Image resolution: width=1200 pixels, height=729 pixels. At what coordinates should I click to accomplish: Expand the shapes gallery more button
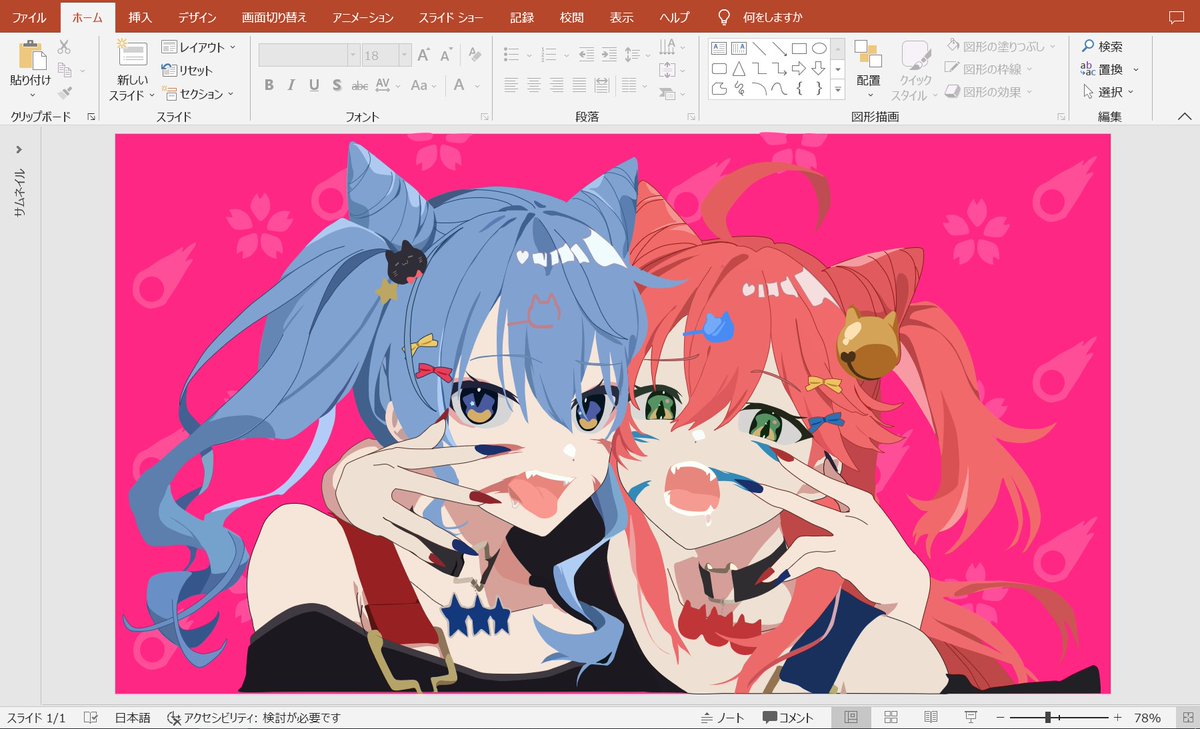pyautogui.click(x=838, y=88)
